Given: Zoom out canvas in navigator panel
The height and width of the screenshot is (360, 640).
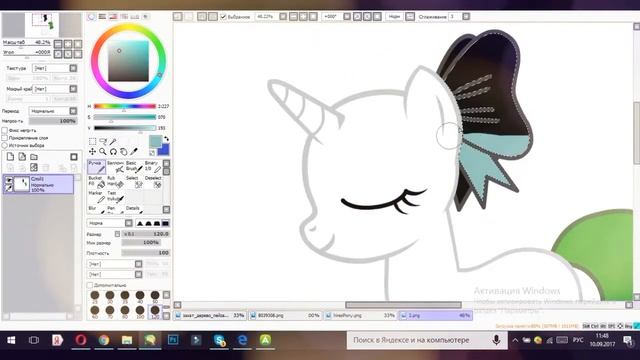Looking at the screenshot, I should pyautogui.click(x=58, y=44).
